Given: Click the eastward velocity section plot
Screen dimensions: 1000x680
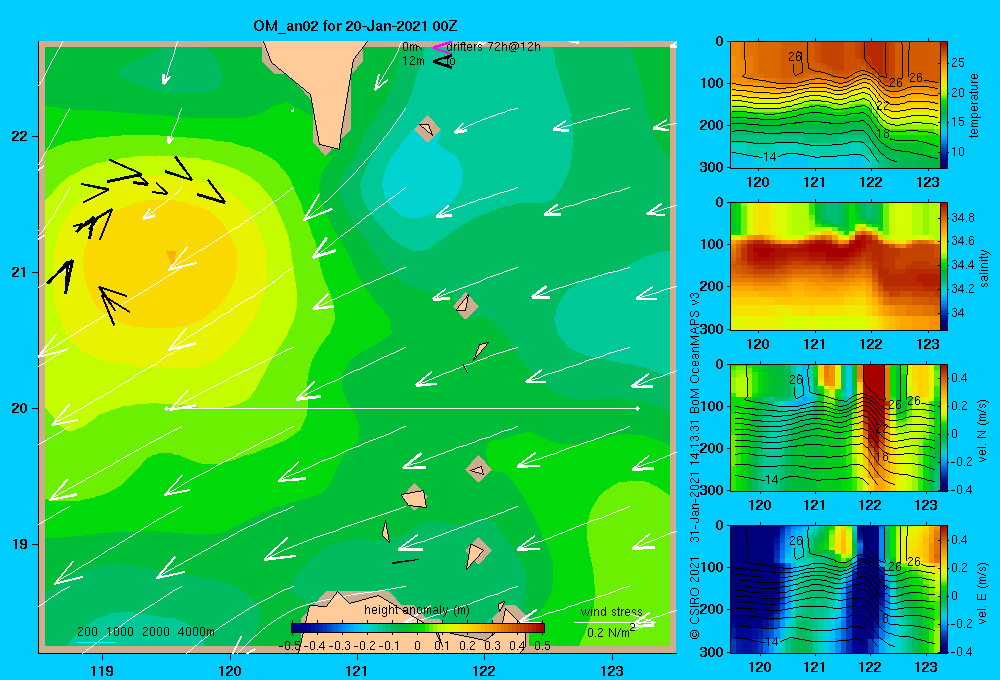Looking at the screenshot, I should click(835, 589).
